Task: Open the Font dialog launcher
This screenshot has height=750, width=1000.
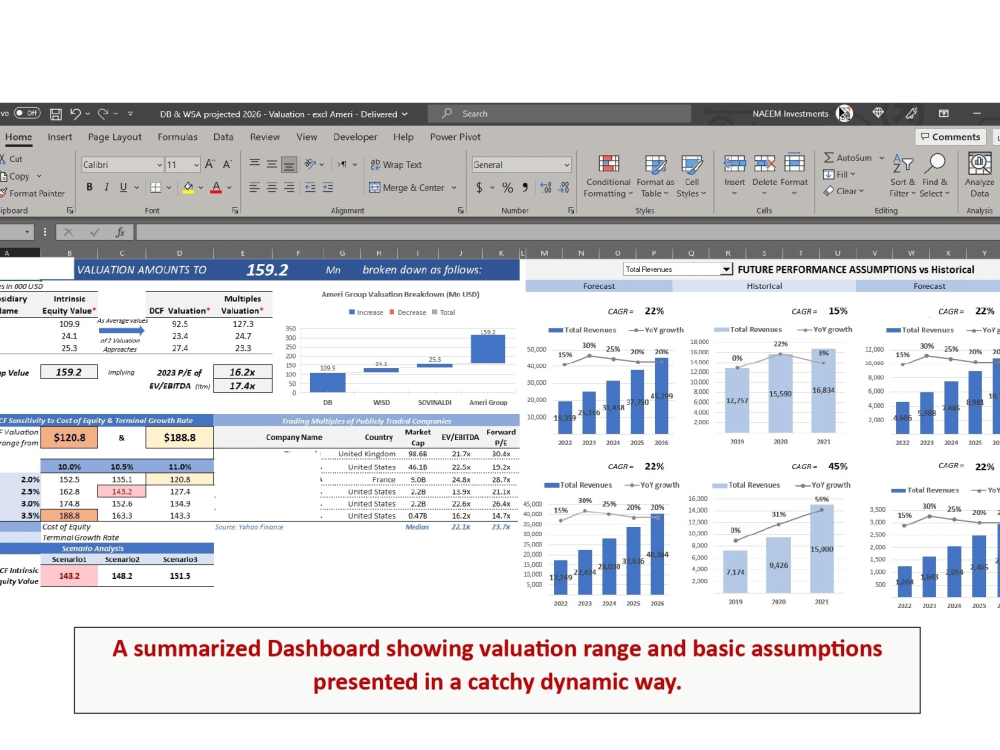Action: 235,210
